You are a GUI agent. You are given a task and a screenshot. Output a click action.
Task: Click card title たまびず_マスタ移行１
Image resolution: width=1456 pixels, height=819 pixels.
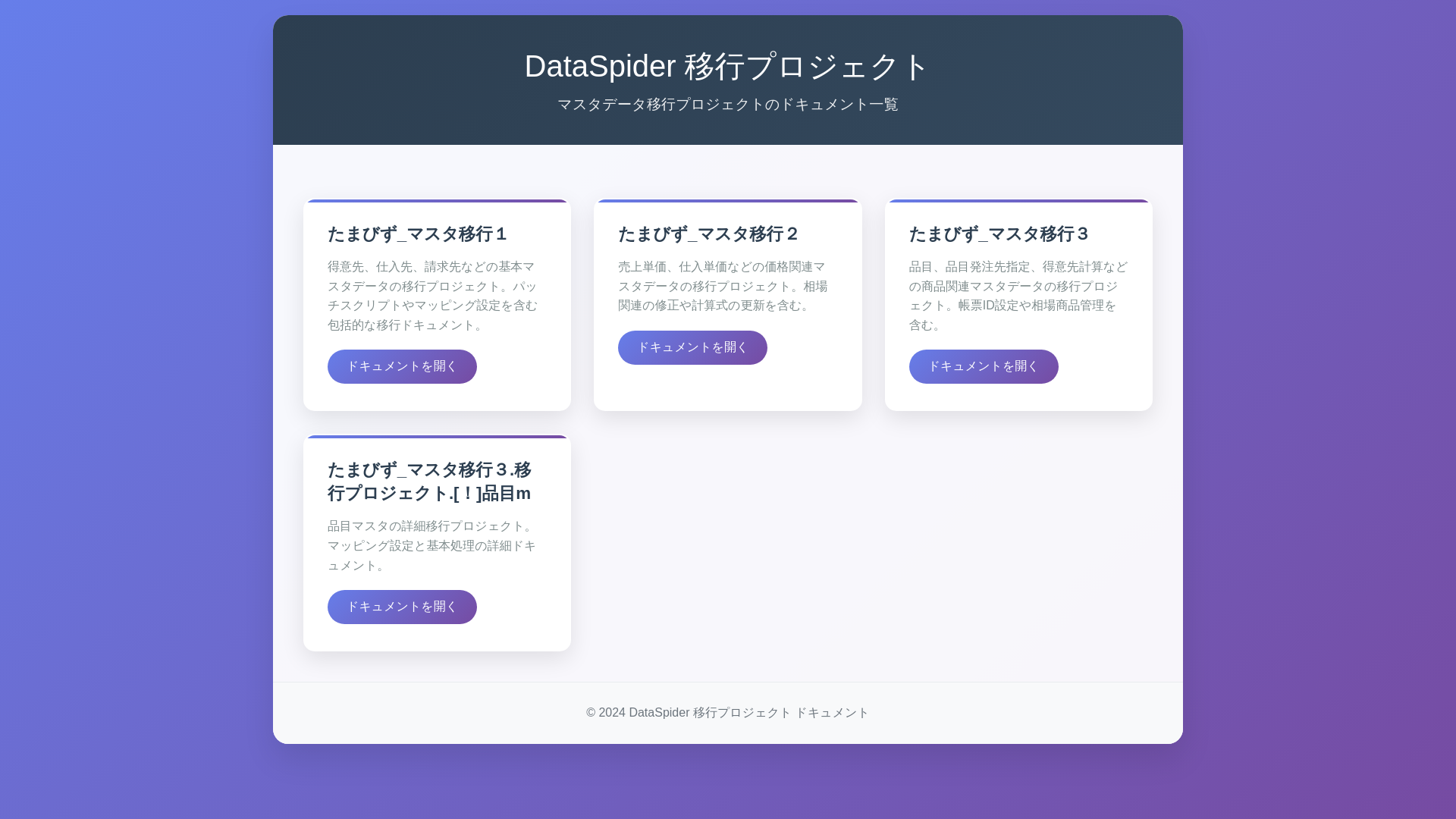[x=418, y=234]
